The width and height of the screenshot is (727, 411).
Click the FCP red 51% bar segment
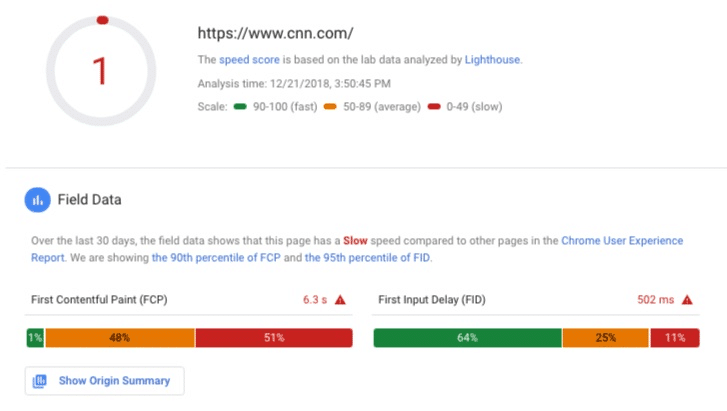click(x=274, y=338)
